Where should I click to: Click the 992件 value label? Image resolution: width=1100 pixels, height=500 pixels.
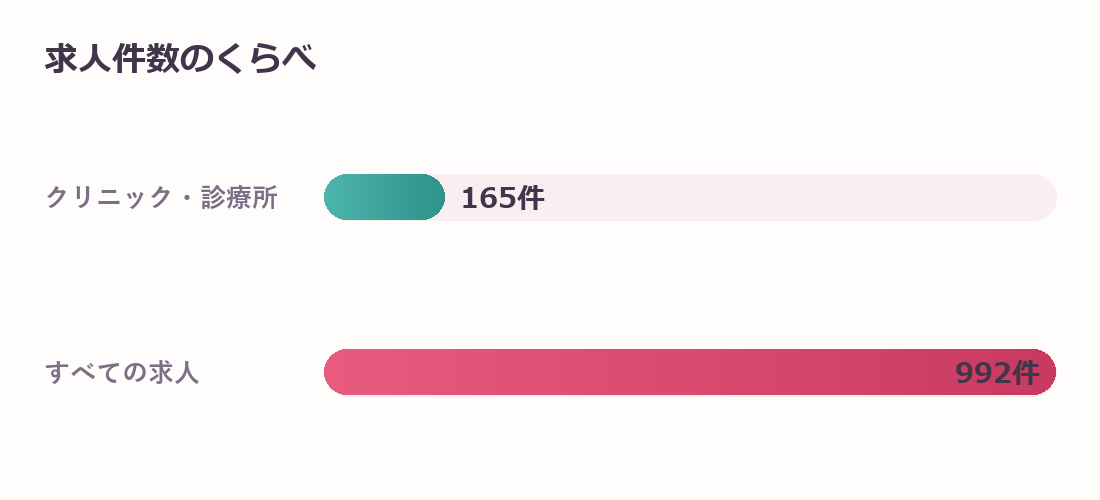point(997,373)
